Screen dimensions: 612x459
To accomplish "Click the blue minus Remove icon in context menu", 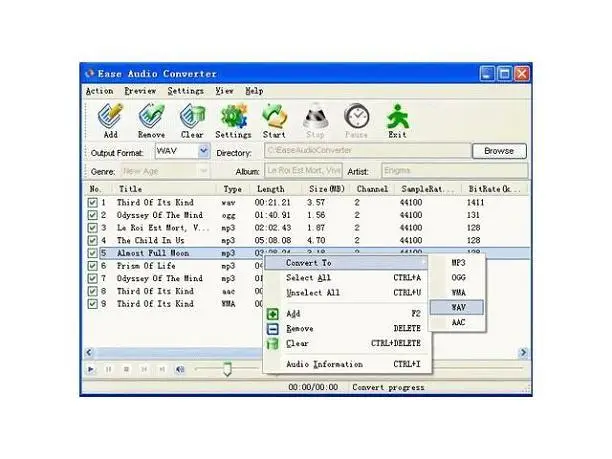I will (272, 329).
